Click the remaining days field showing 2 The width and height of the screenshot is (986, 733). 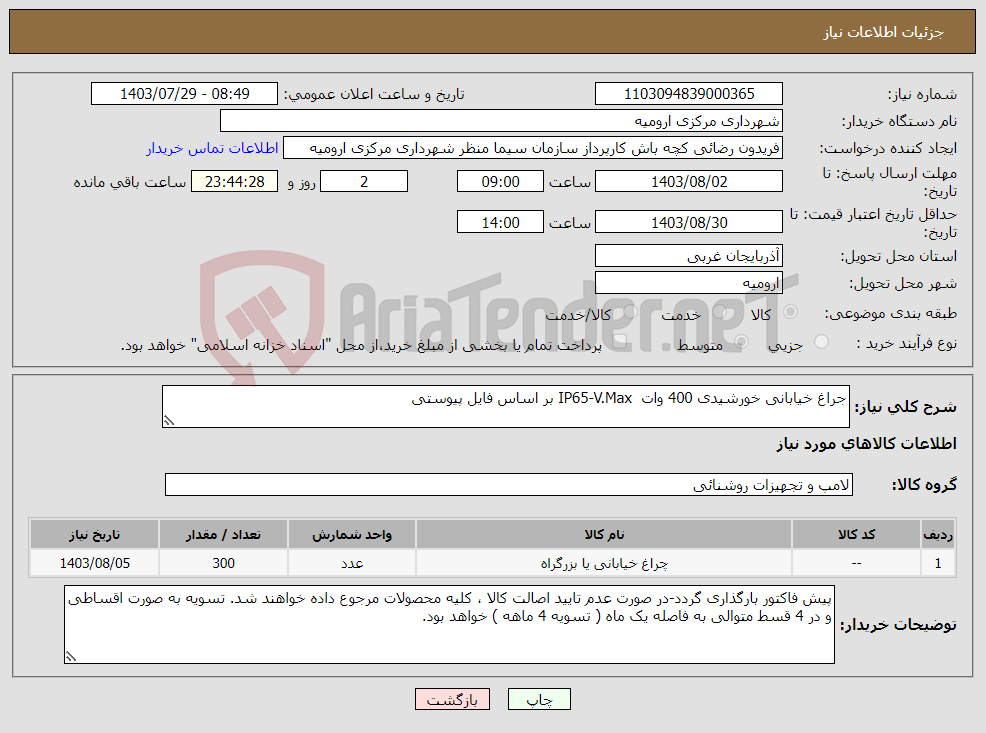point(364,181)
